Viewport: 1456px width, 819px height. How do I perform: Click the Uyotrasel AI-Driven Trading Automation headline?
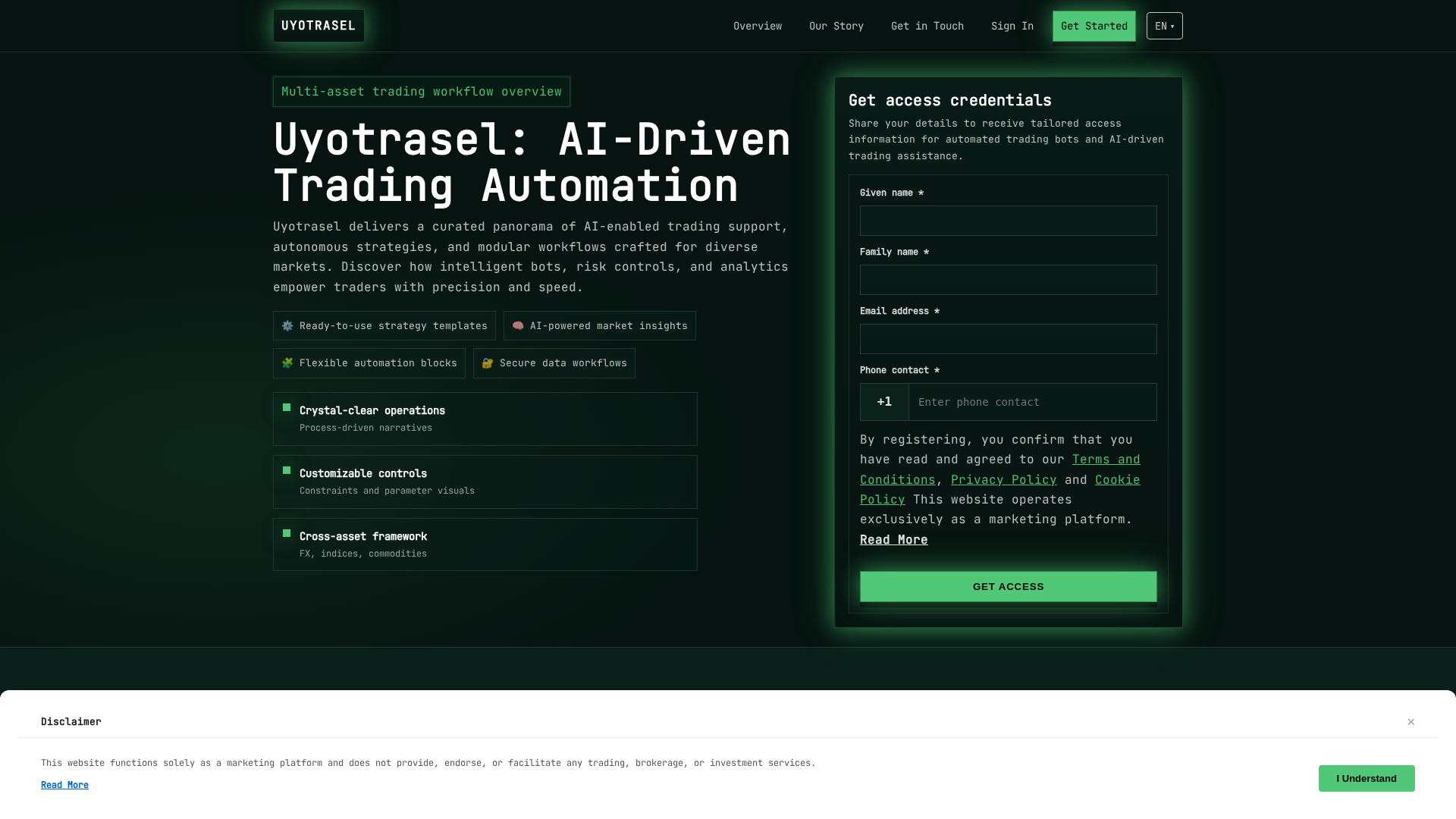(532, 162)
